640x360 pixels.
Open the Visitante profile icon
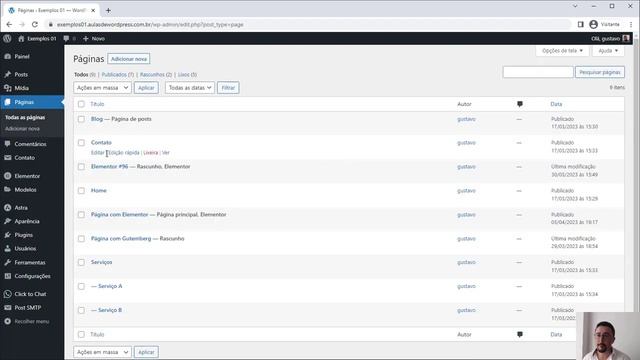coord(593,24)
